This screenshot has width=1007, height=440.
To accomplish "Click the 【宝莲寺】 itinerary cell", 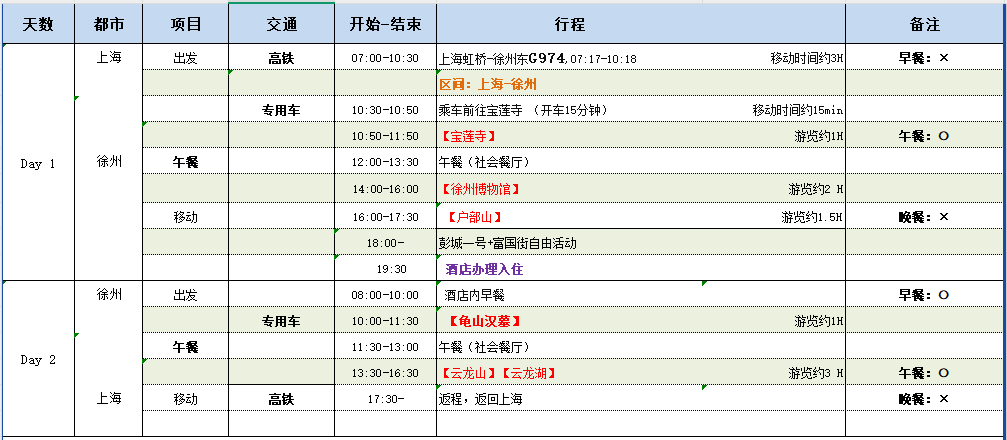I will [640, 136].
